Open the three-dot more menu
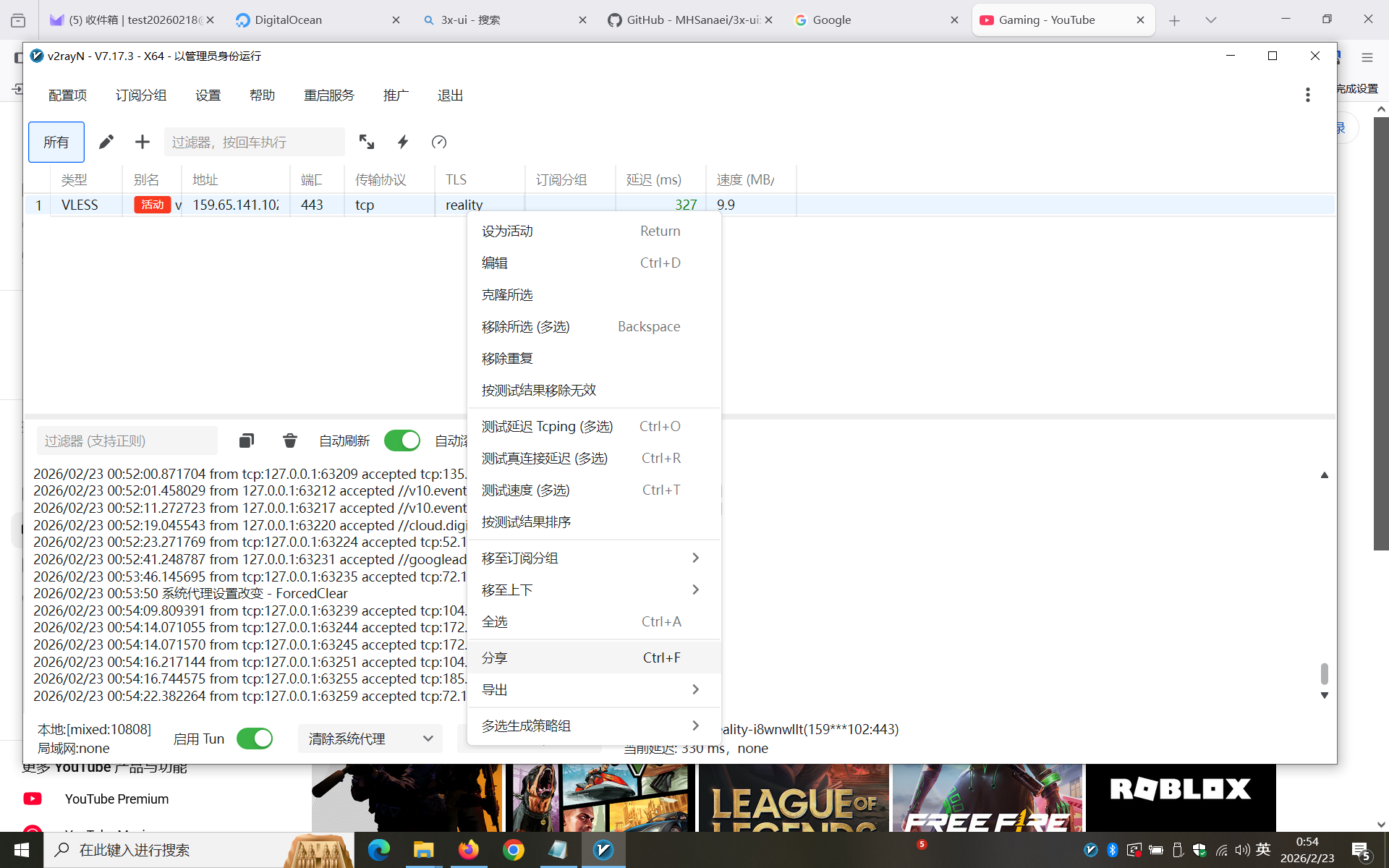The image size is (1389, 868). tap(1307, 95)
